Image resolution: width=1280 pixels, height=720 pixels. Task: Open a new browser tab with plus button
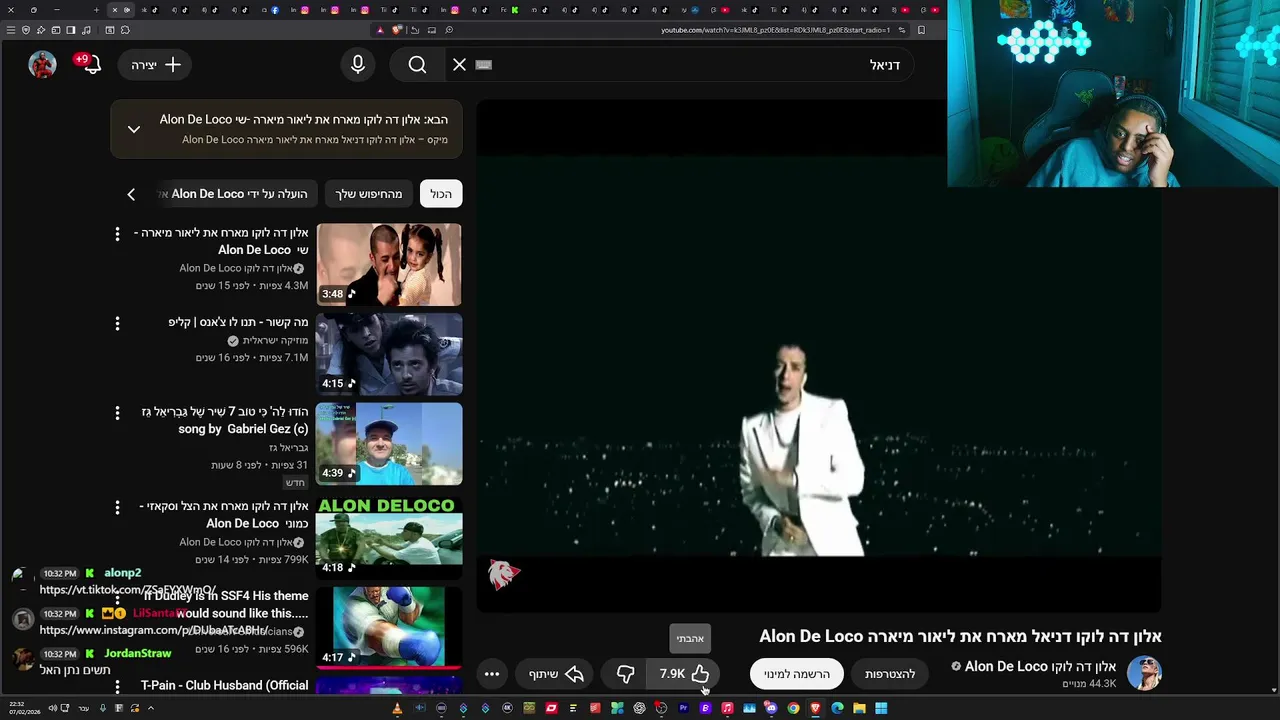[96, 10]
